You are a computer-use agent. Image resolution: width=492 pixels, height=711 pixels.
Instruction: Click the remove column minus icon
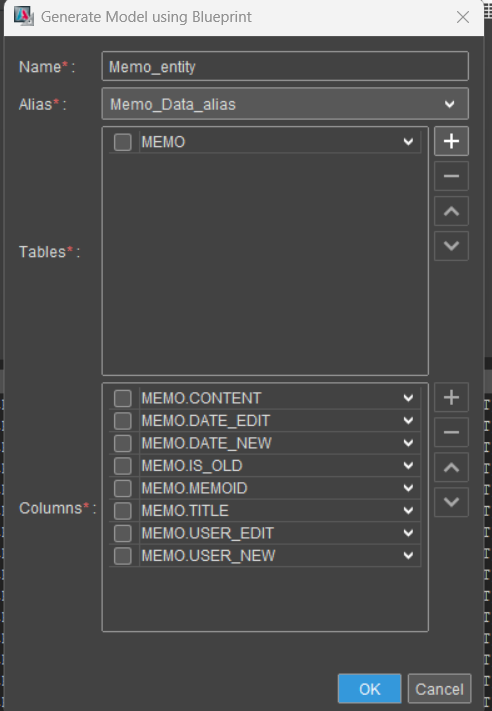[451, 433]
